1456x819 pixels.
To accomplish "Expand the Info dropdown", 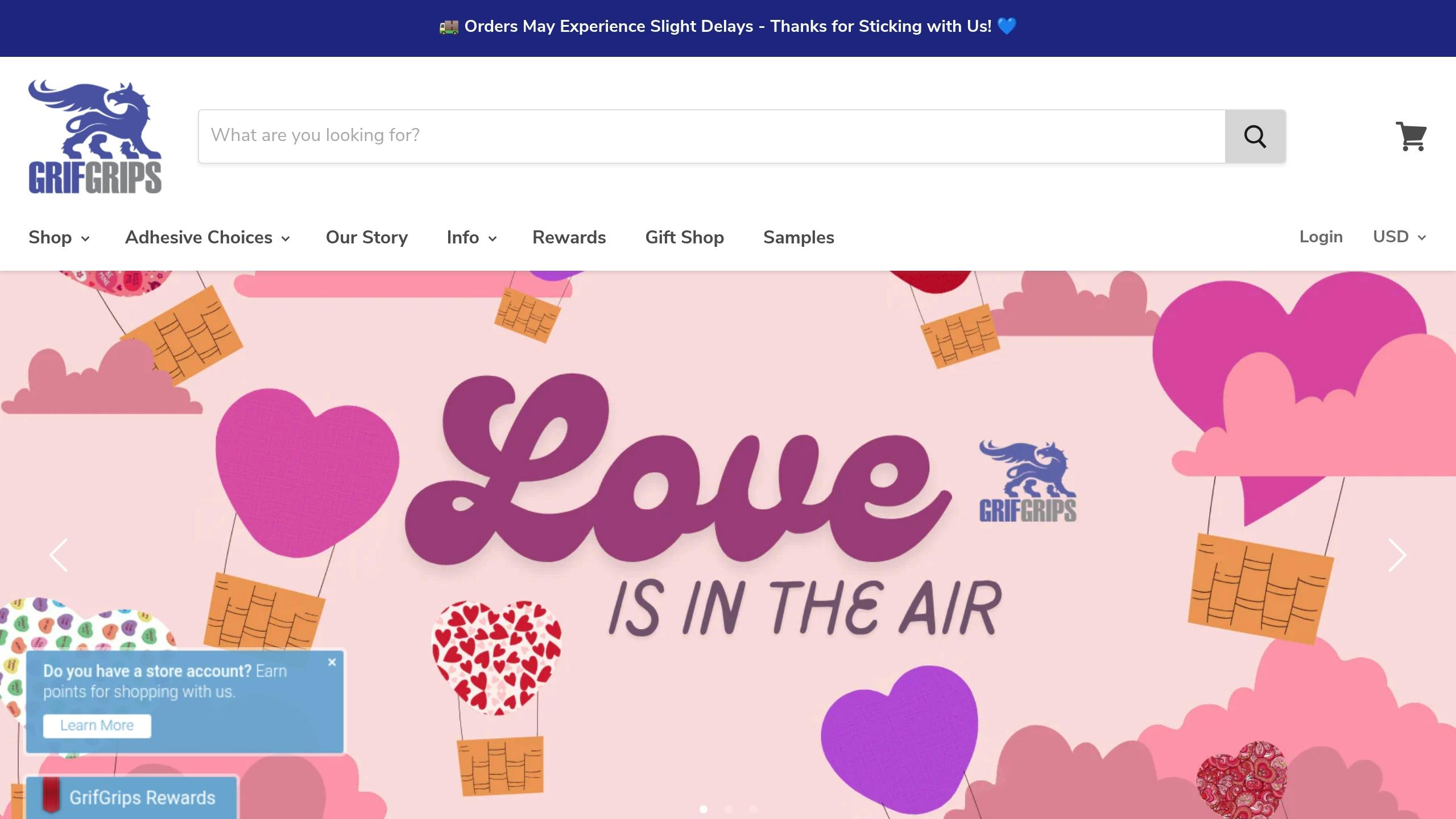I will tap(471, 237).
